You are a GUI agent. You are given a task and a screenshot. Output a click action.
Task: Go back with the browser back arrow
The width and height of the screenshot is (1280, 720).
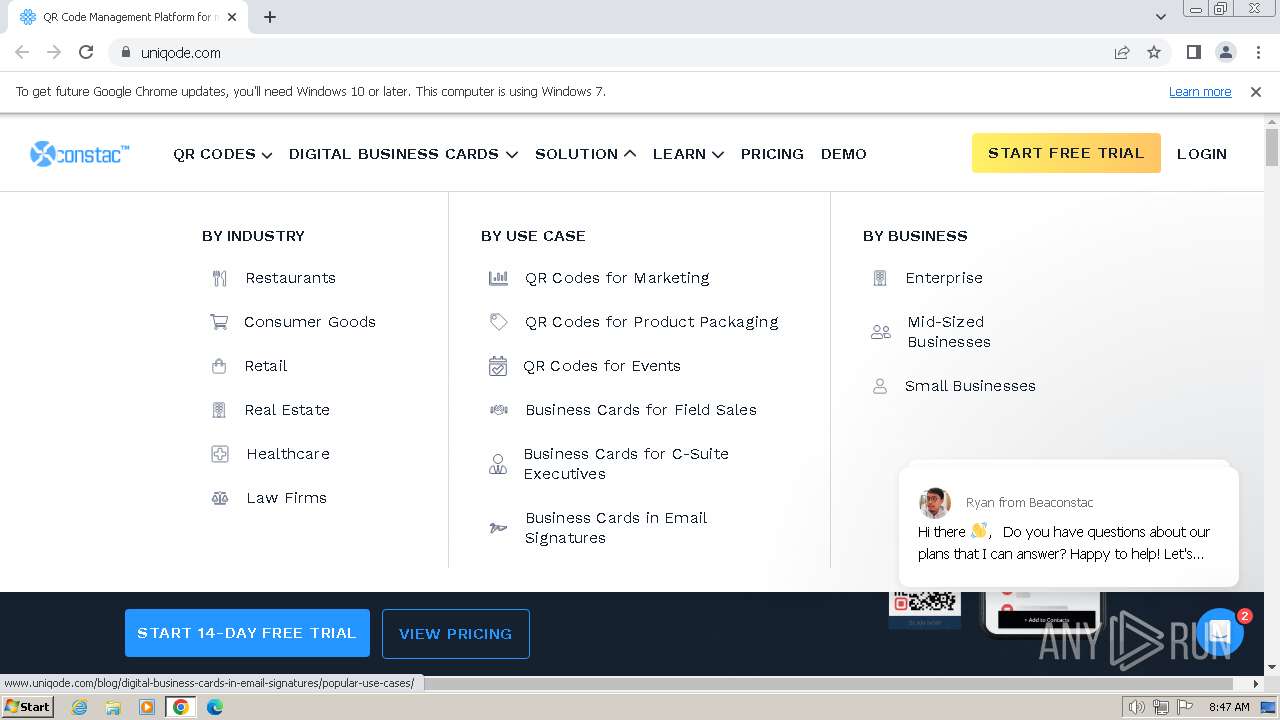pos(22,52)
